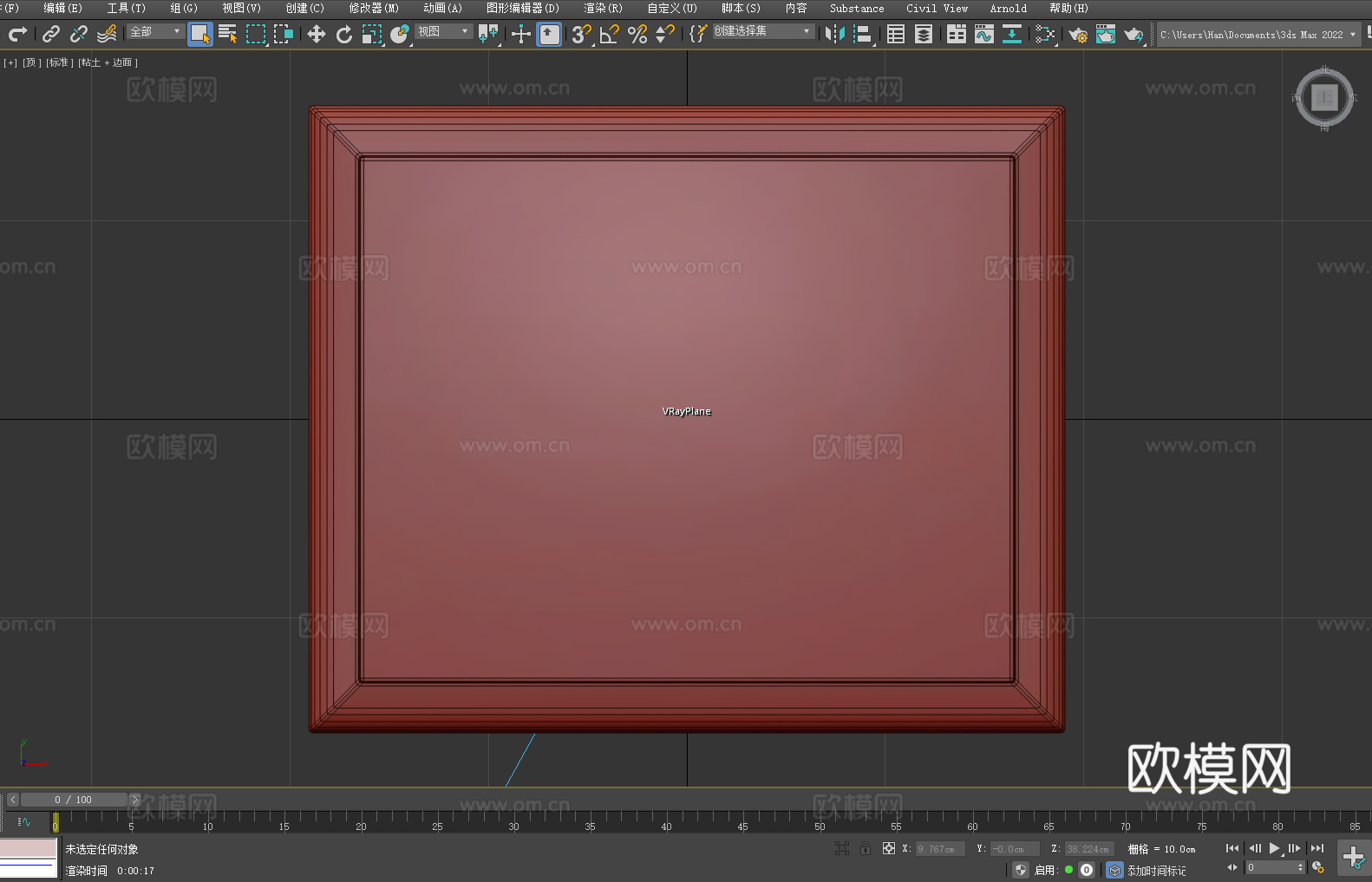1372x882 pixels.
Task: Open the Arnold menu
Action: pyautogui.click(x=1009, y=8)
